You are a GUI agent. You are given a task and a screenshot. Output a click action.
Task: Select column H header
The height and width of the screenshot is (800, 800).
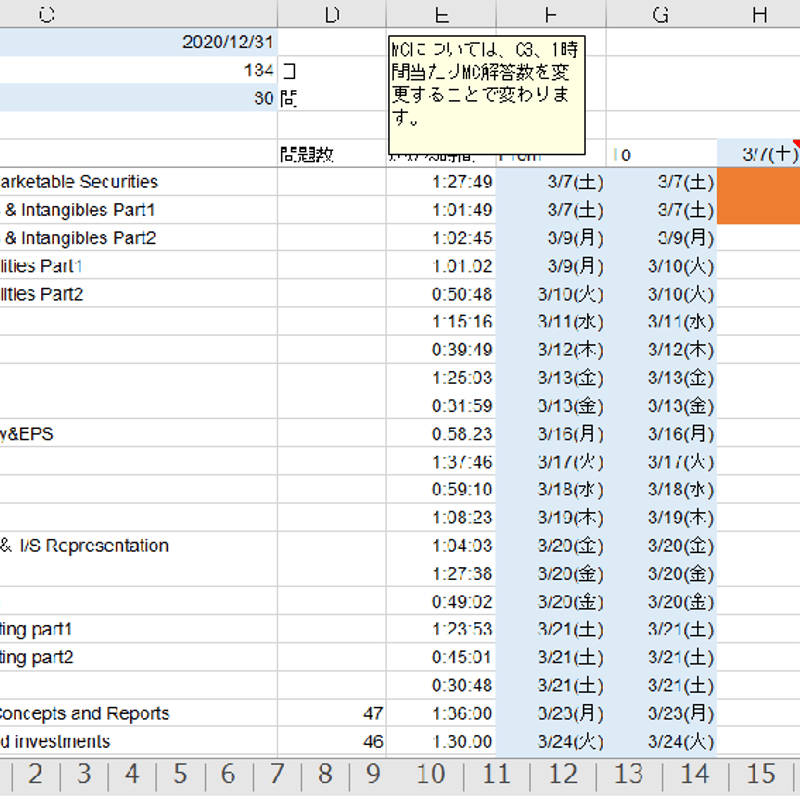coord(759,14)
